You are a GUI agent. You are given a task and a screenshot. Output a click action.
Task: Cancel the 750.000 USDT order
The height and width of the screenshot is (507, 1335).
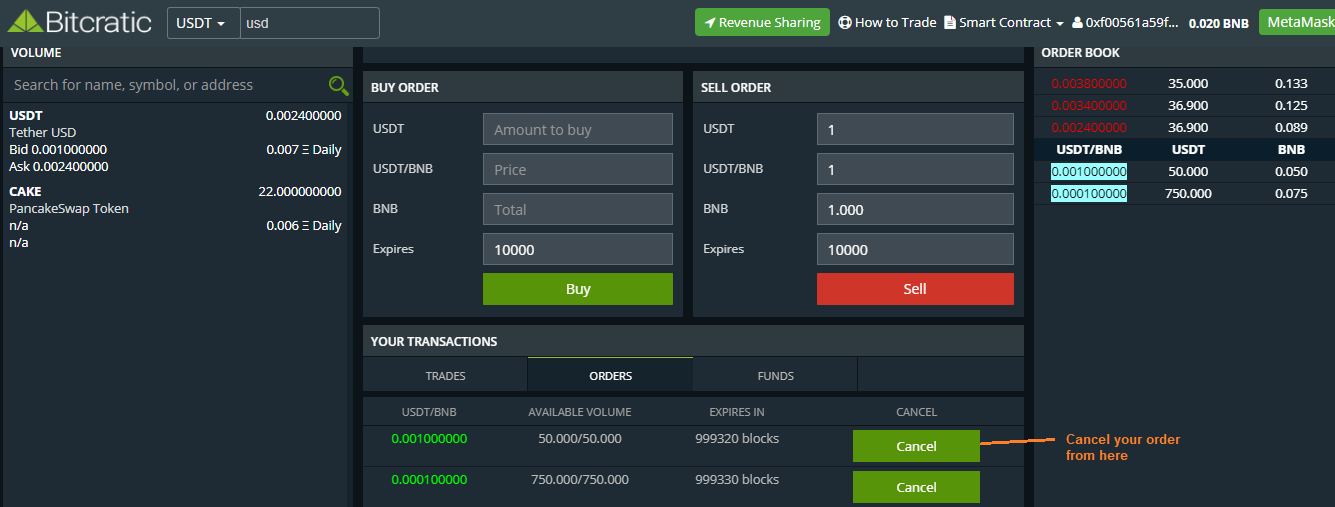point(915,487)
